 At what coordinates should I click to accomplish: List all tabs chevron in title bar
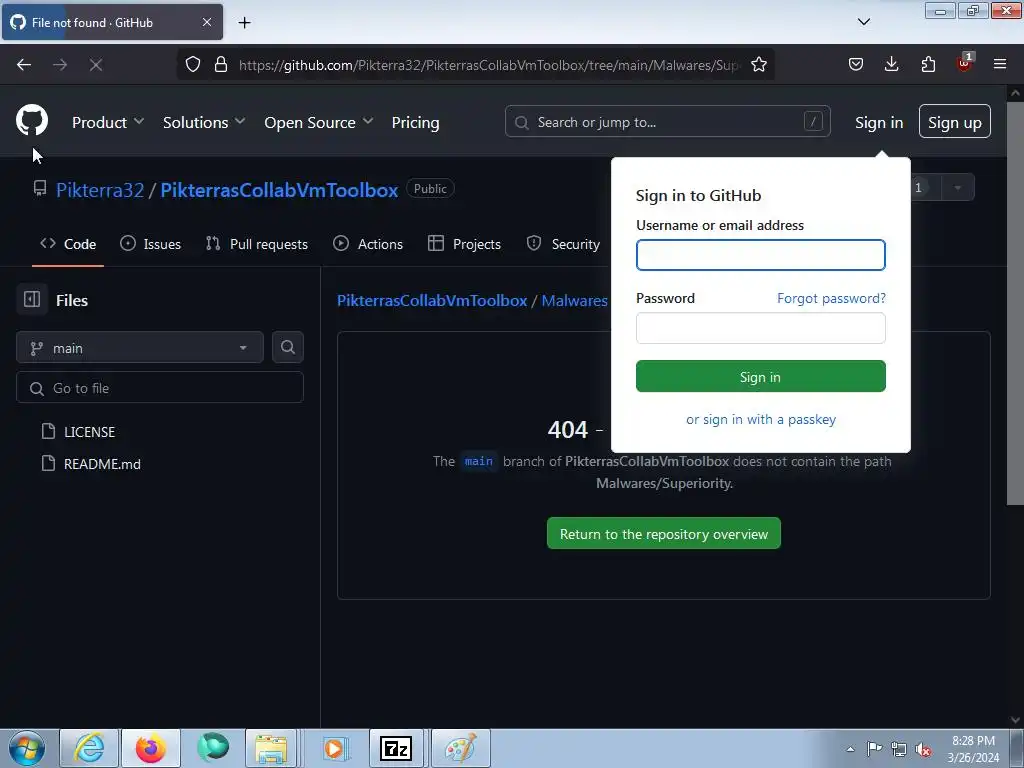(x=863, y=22)
